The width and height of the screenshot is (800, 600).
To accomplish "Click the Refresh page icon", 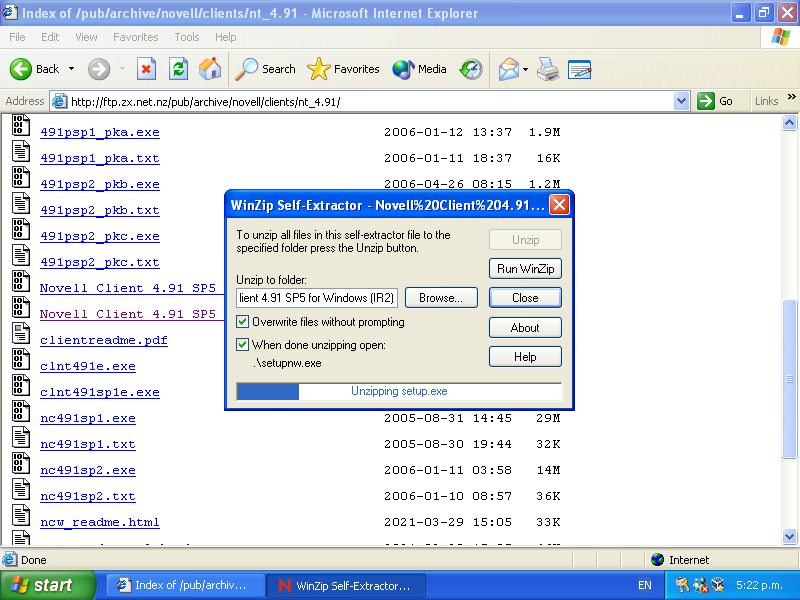I will (x=178, y=69).
